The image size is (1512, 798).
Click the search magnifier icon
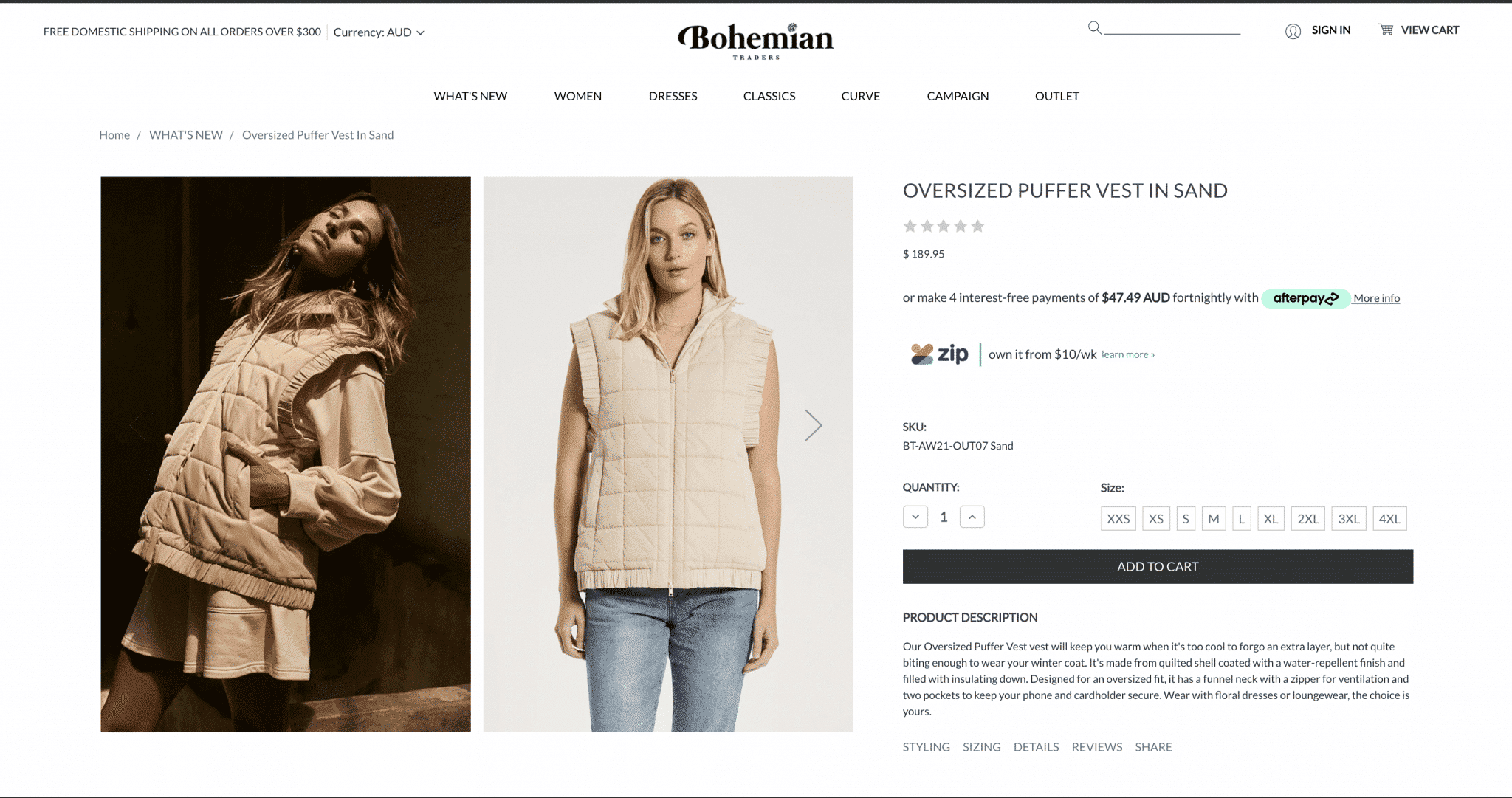coord(1094,28)
